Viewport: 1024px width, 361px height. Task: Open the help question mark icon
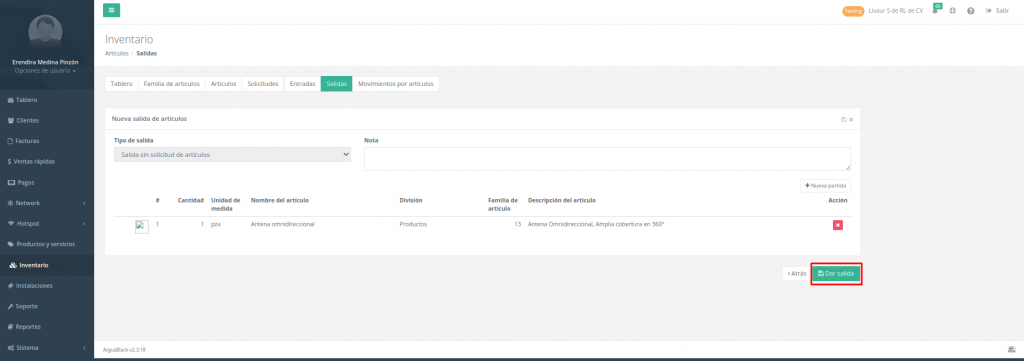coord(970,11)
